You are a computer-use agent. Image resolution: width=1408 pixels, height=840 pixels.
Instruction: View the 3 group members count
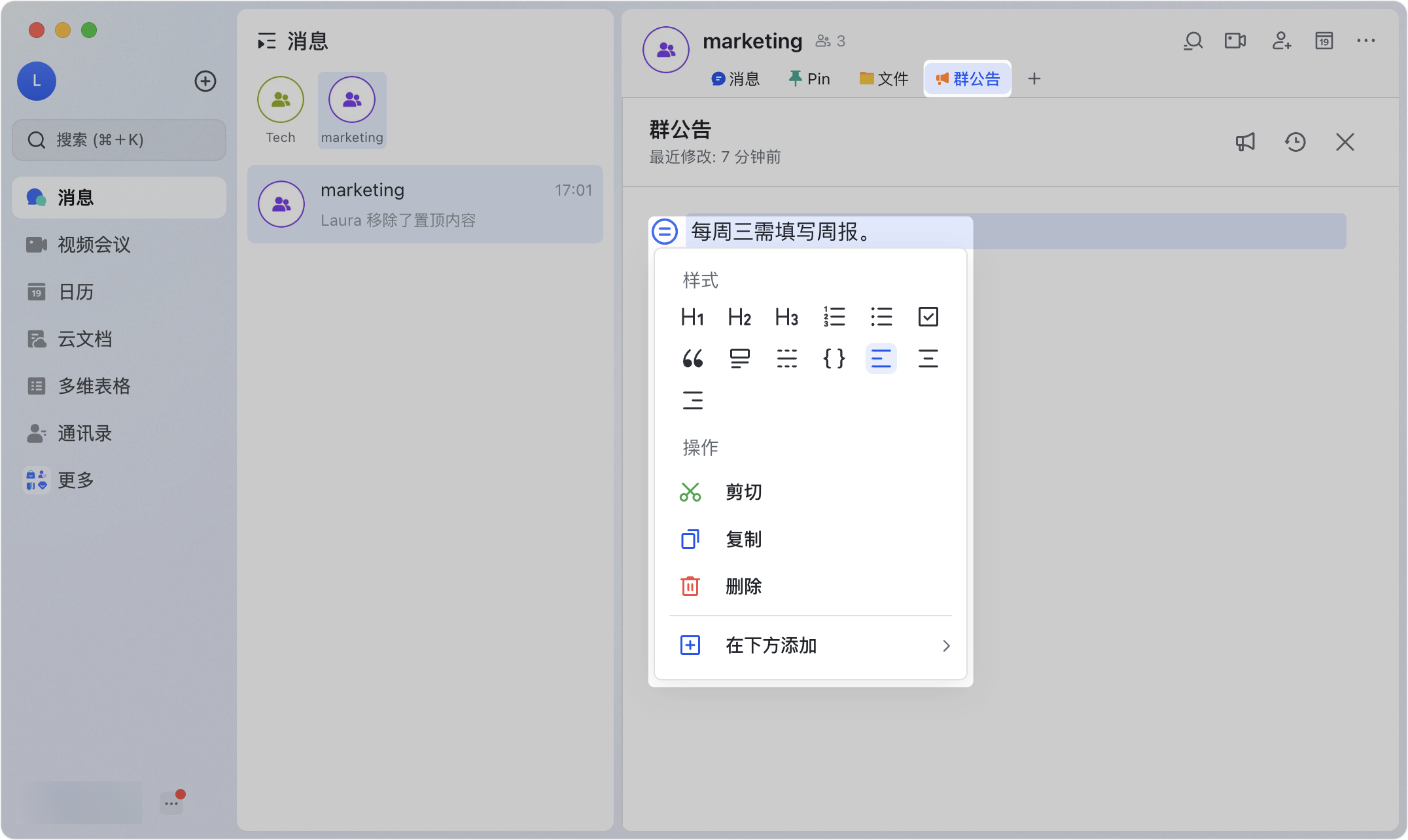click(x=830, y=41)
